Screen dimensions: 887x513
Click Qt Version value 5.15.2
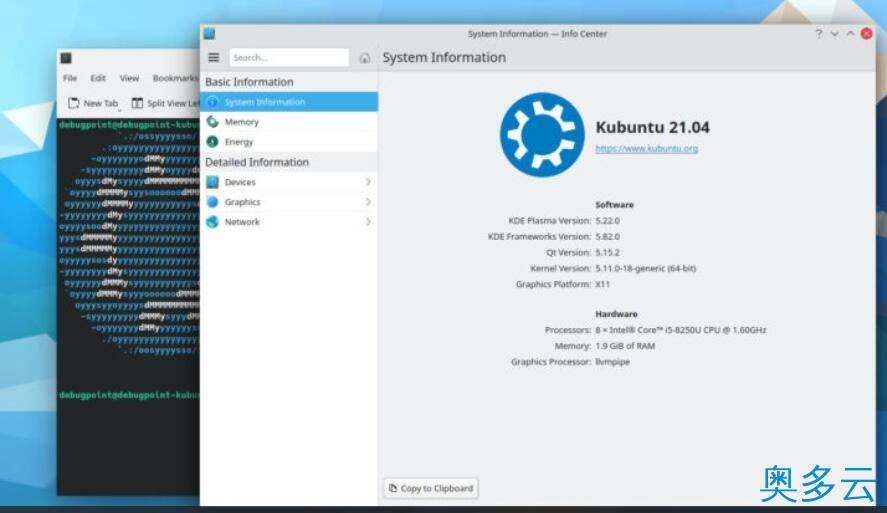tap(608, 252)
